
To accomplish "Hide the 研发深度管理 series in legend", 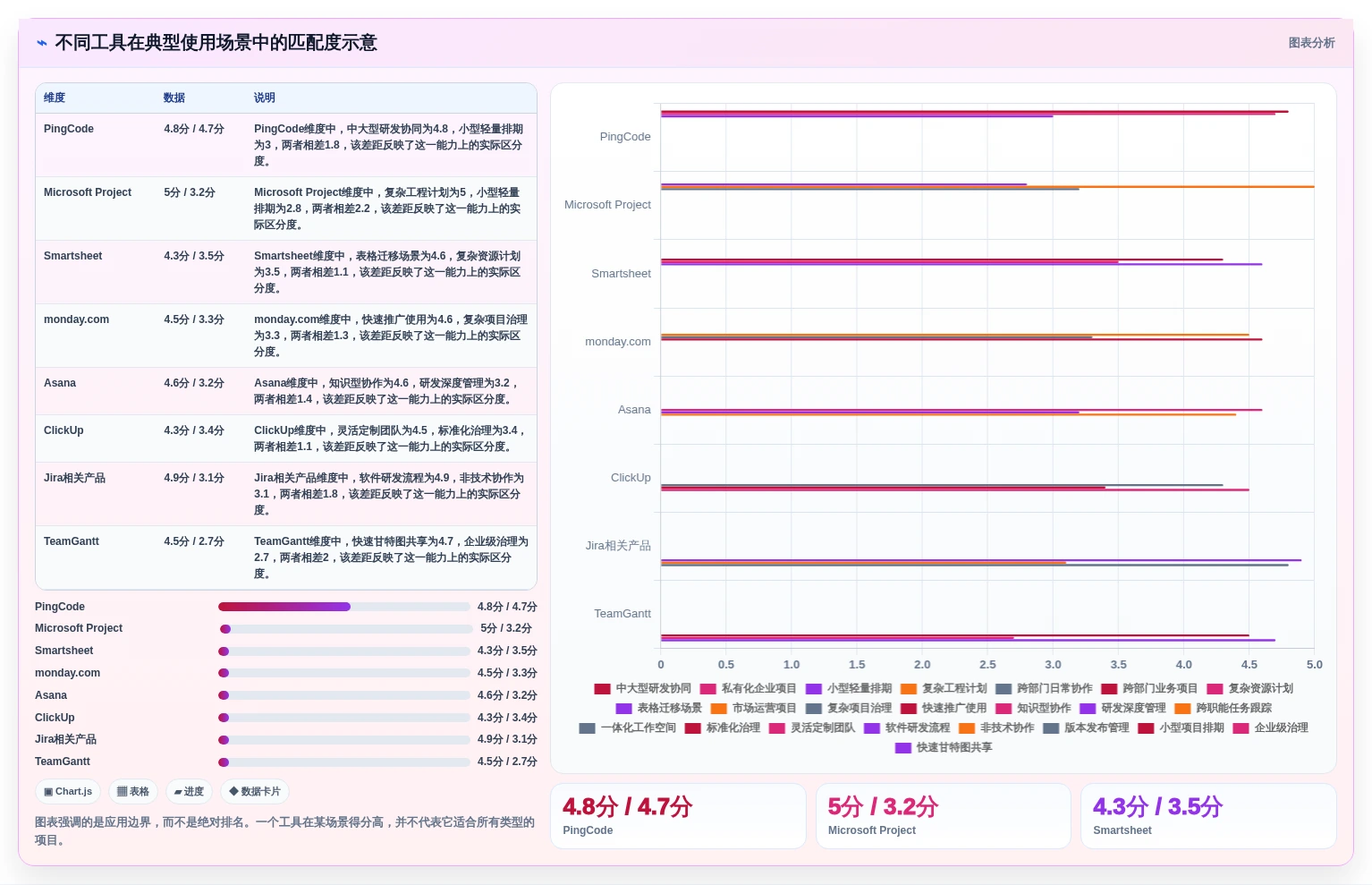I will click(x=1122, y=709).
